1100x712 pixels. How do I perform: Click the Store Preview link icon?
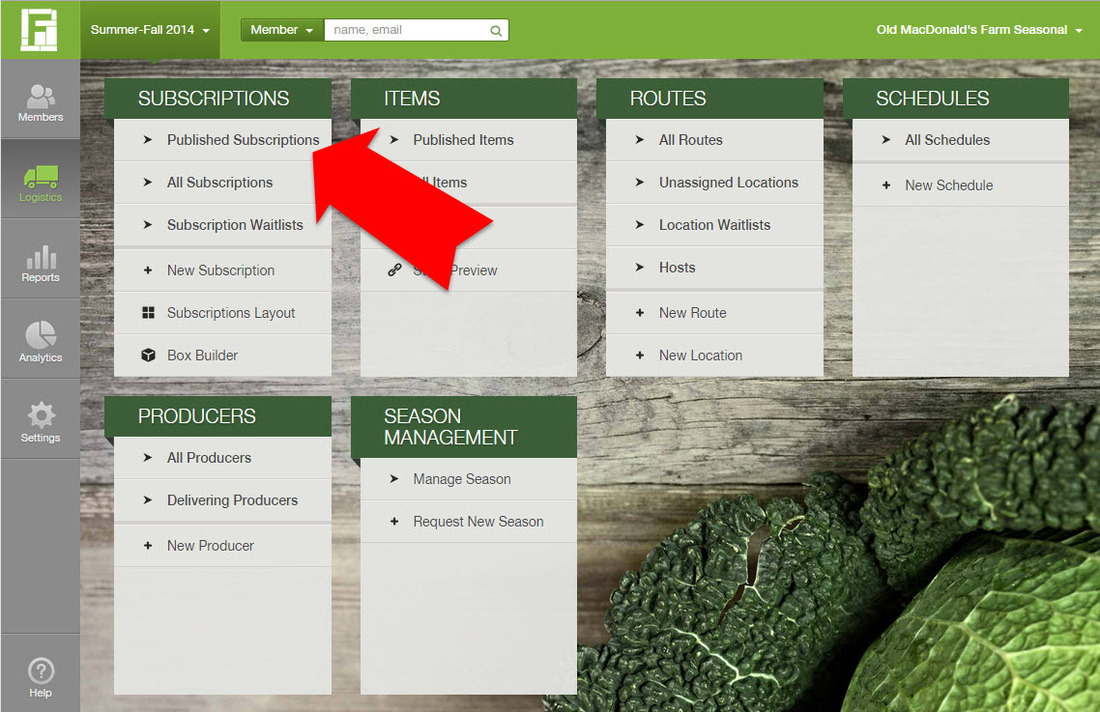pyautogui.click(x=395, y=270)
